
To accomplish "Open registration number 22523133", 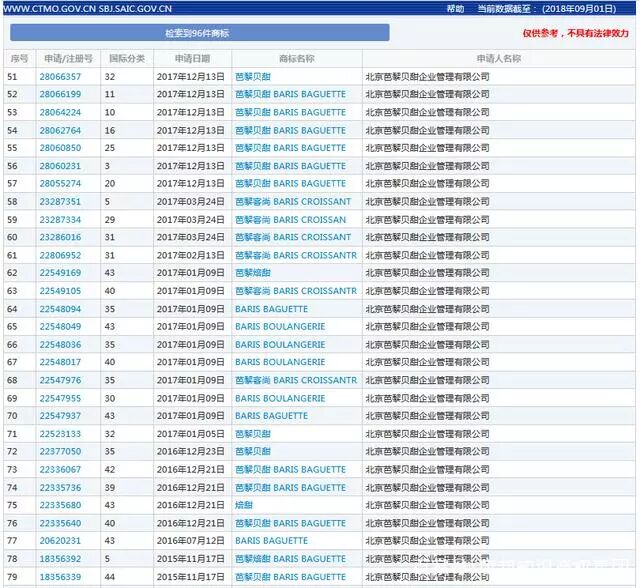I will pyautogui.click(x=60, y=434).
